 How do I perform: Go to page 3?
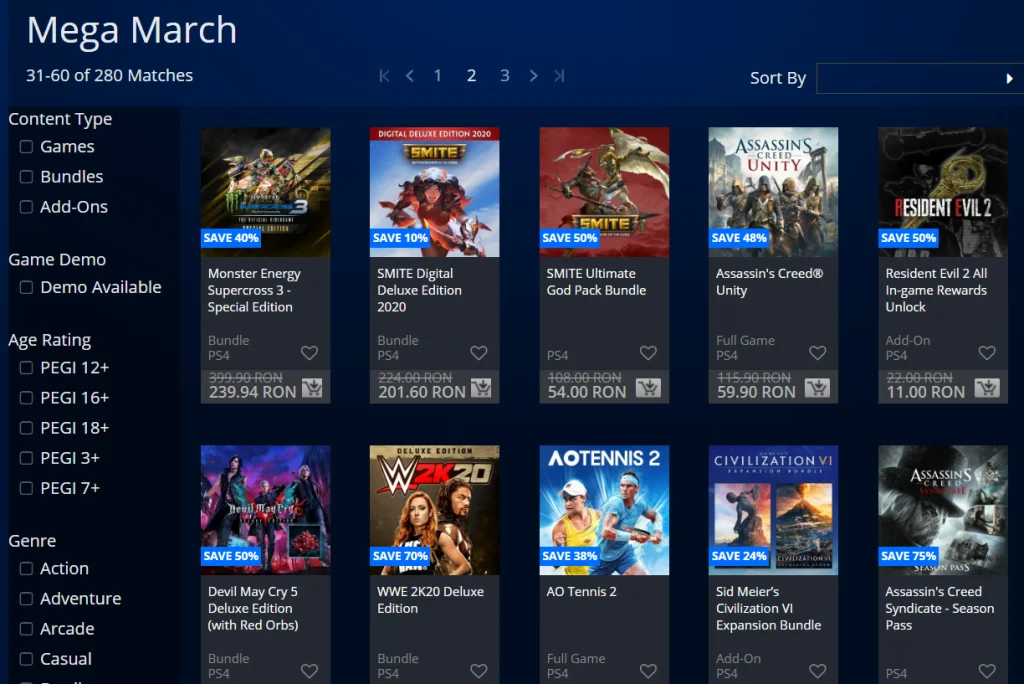[505, 76]
